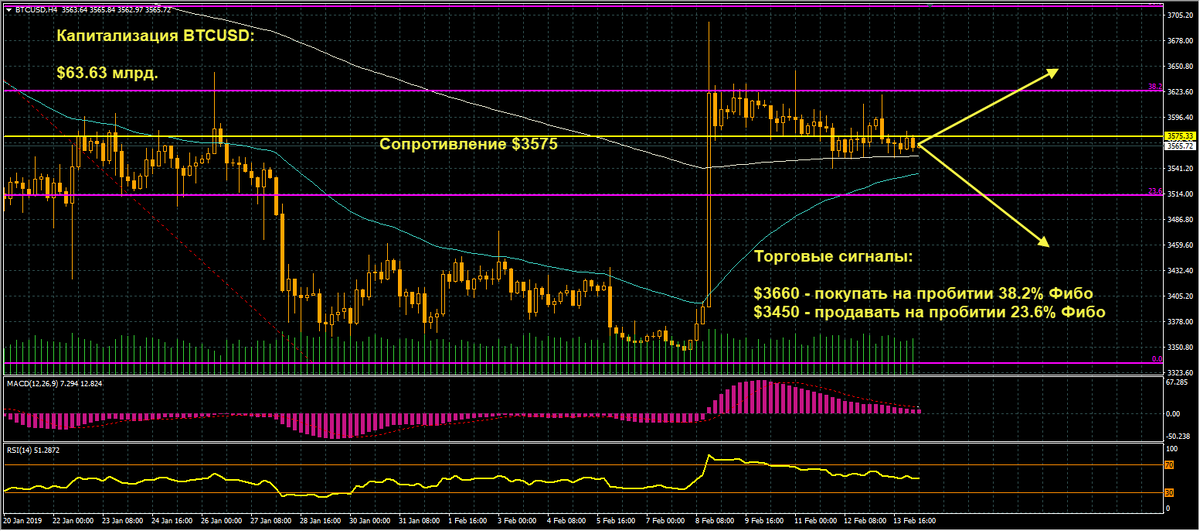
Task: Click the '20 Jan 2019' date label
Action: point(23,523)
